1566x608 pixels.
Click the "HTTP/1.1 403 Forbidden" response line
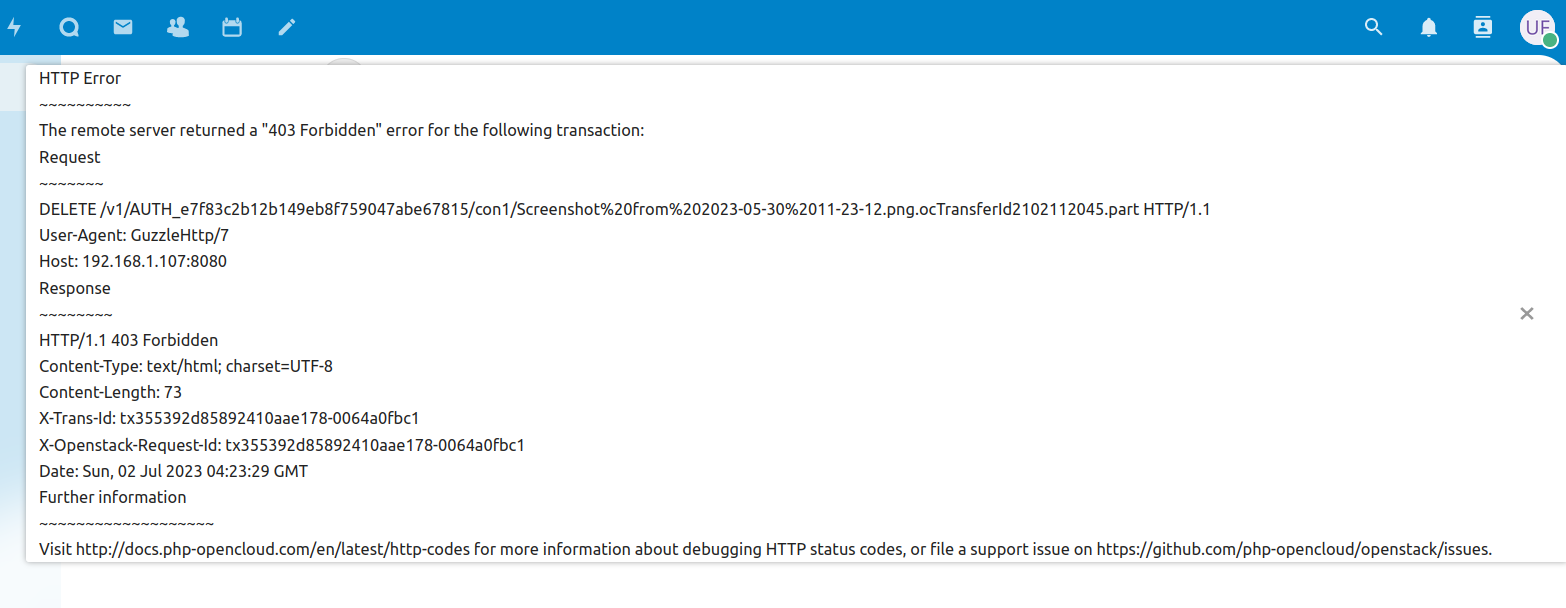128,340
